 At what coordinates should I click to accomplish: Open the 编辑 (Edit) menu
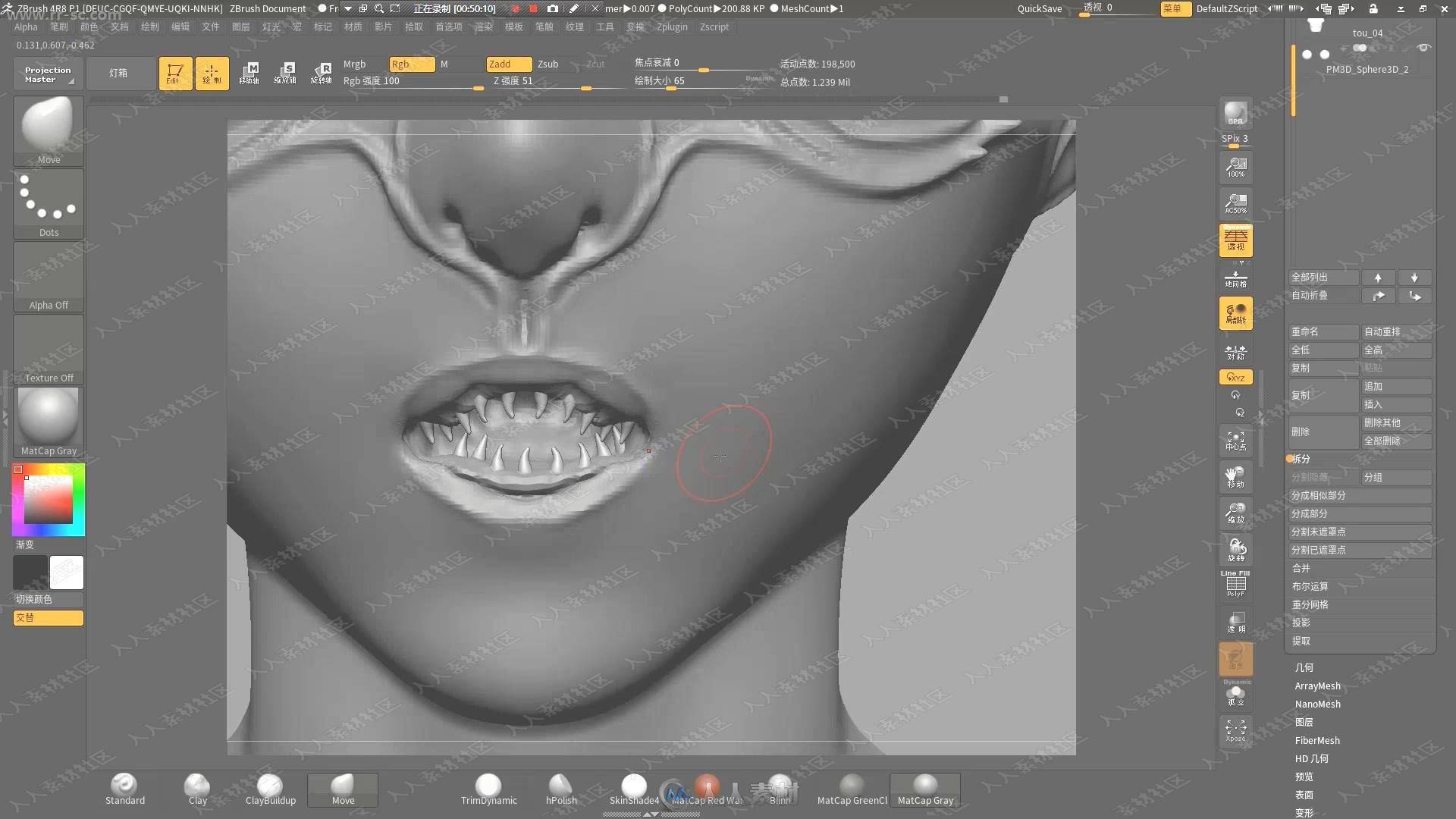click(180, 27)
